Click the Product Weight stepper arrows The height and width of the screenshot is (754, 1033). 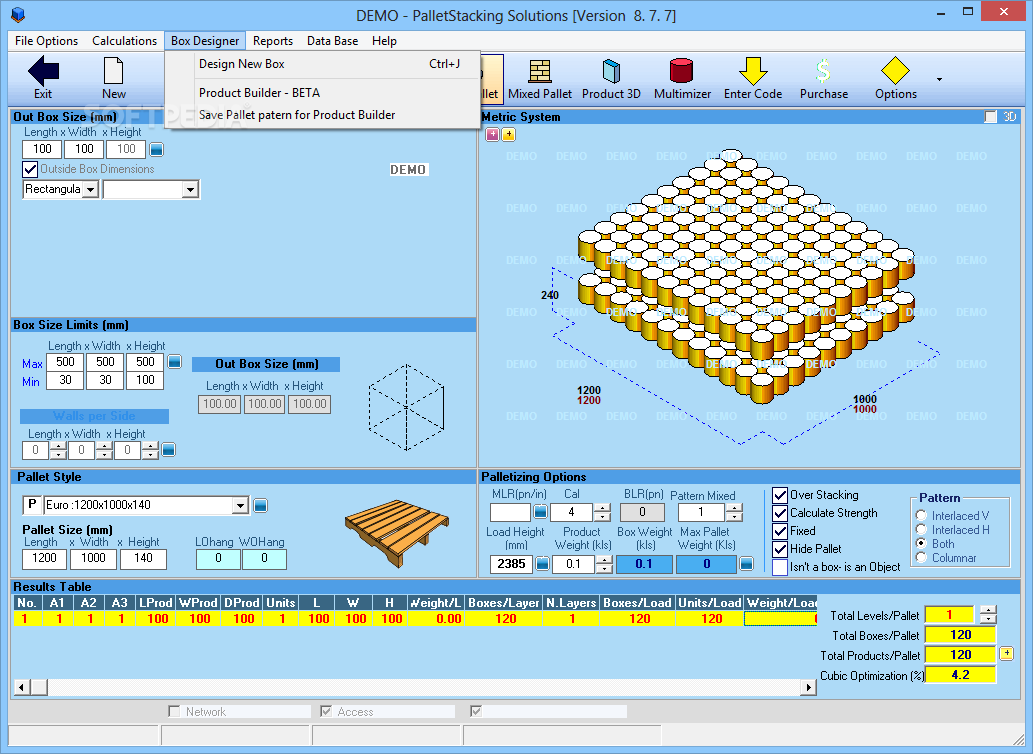pos(604,564)
